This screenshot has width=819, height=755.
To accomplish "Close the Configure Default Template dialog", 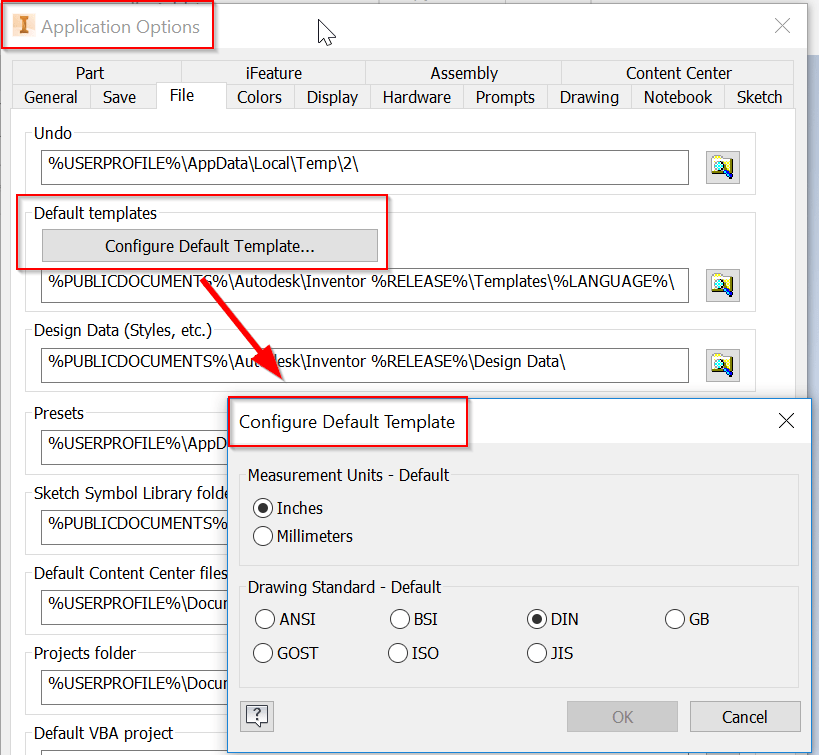I will click(786, 421).
